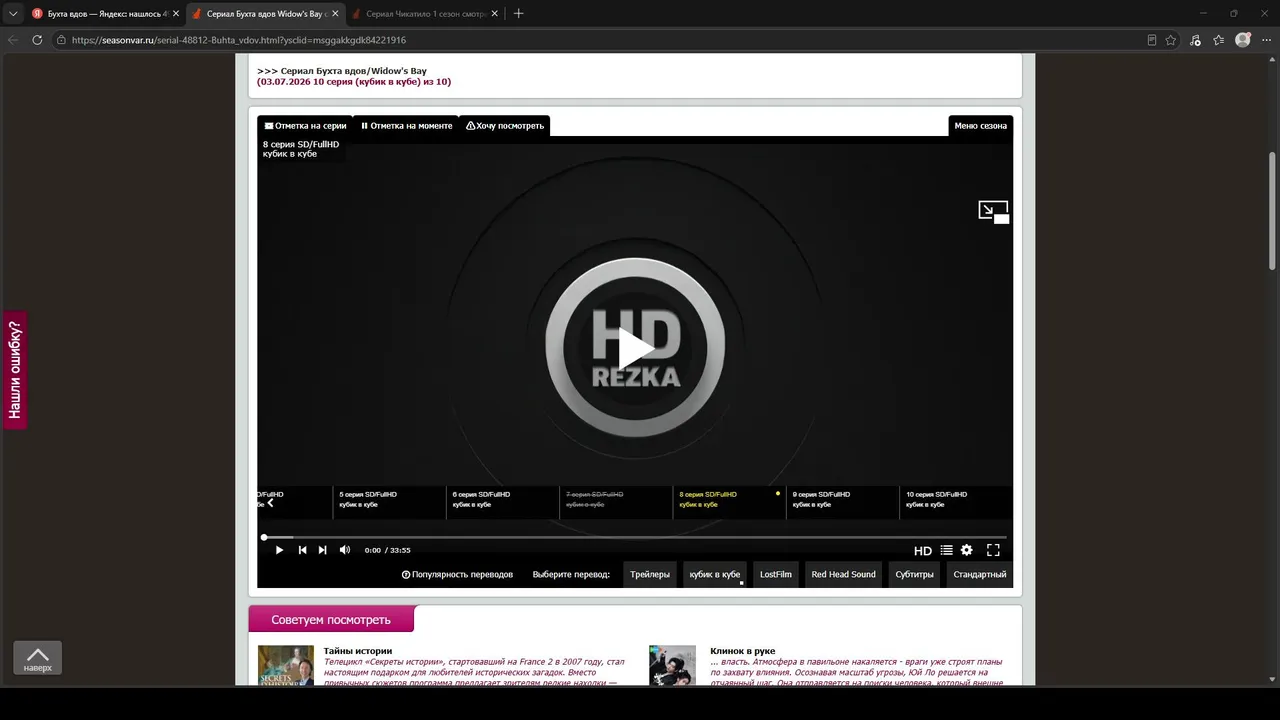The image size is (1280, 720).
Task: Choose the кубик в кубе translation
Action: pos(715,575)
